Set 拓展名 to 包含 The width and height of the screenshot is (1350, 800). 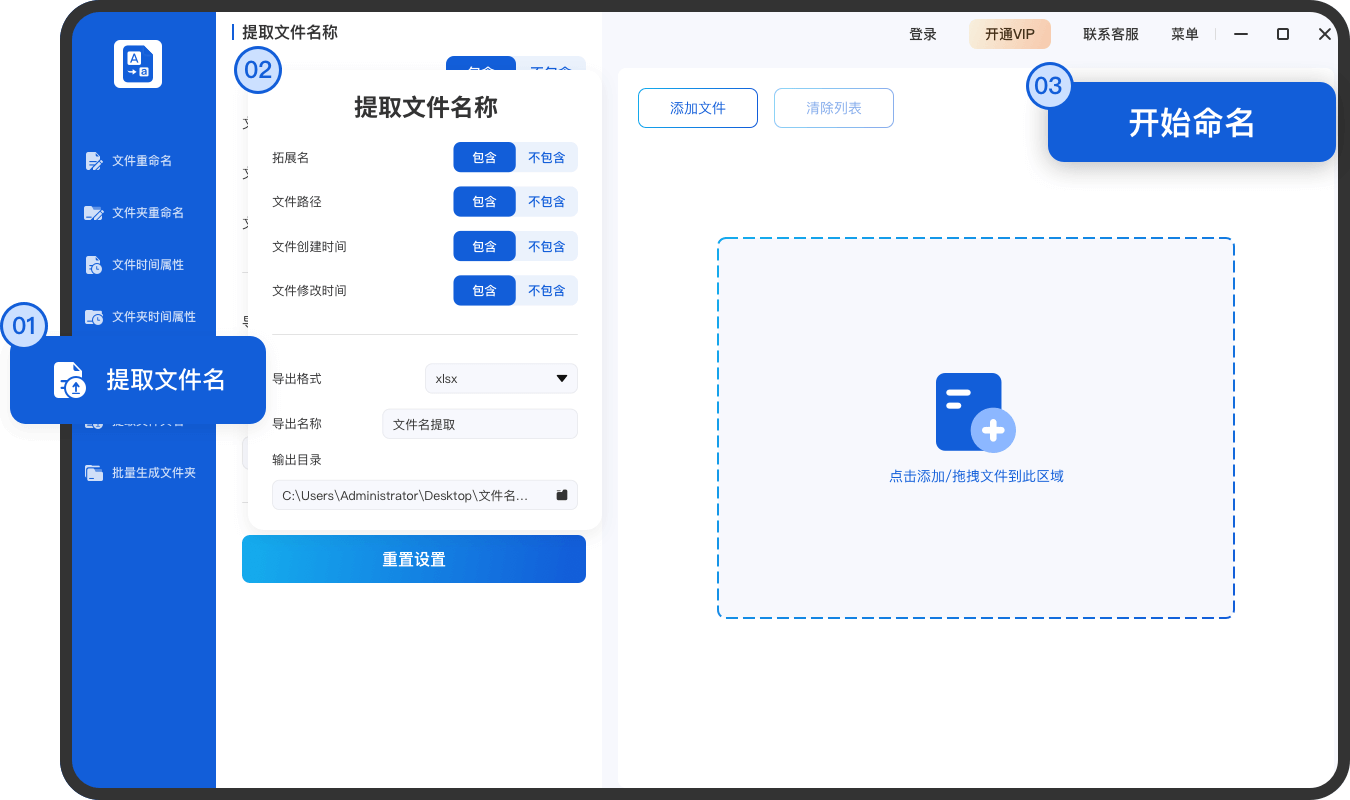tap(484, 157)
